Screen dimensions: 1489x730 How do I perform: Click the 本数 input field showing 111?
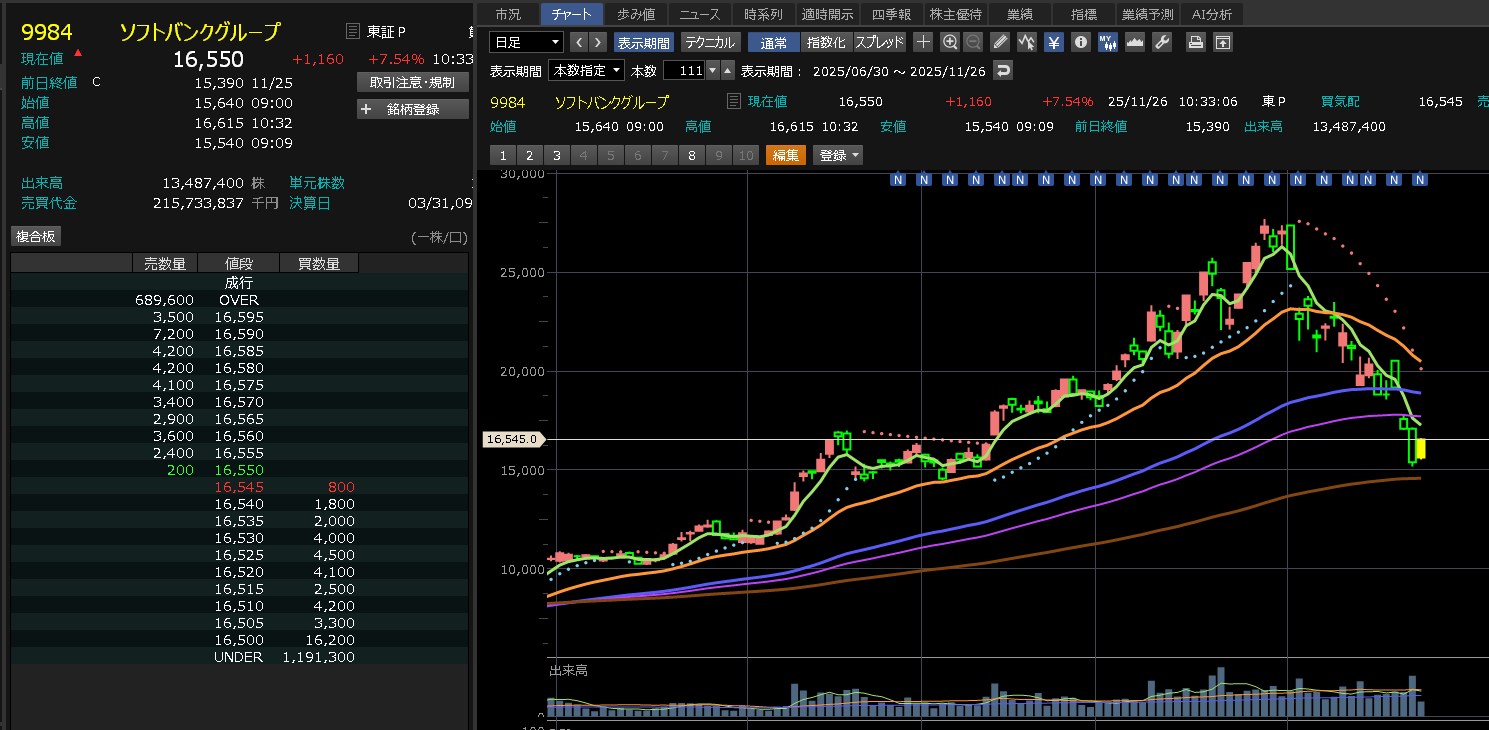(684, 71)
